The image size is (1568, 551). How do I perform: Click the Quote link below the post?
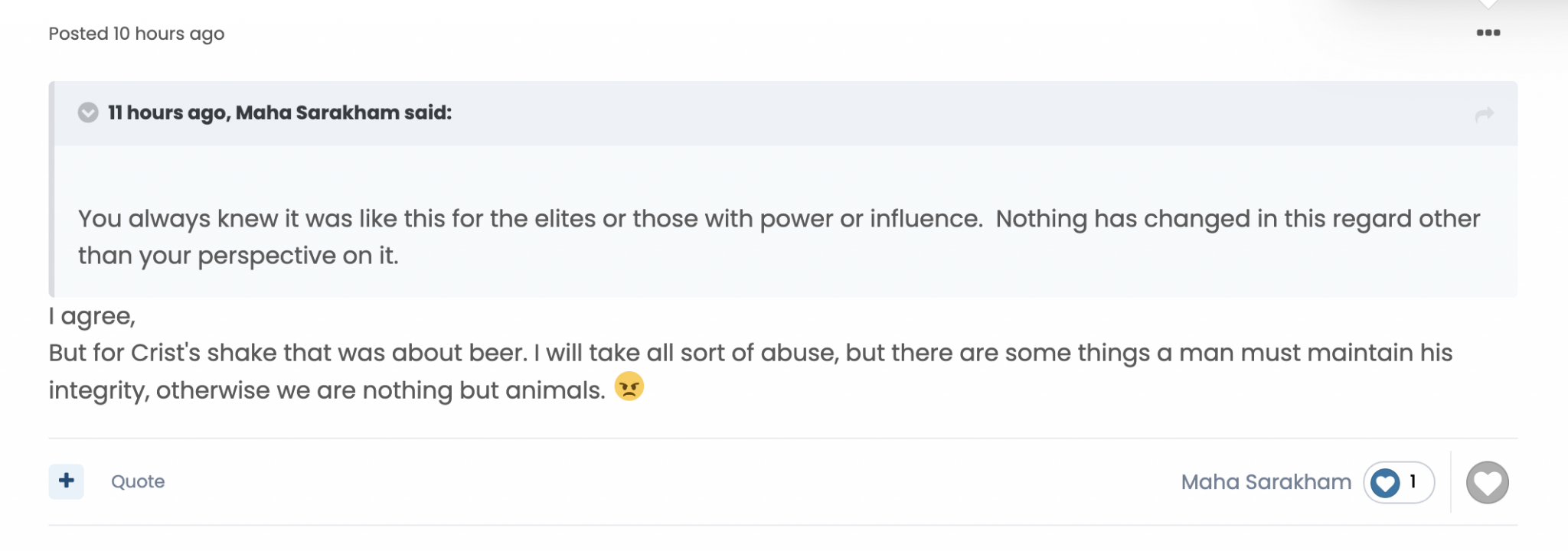[x=138, y=481]
